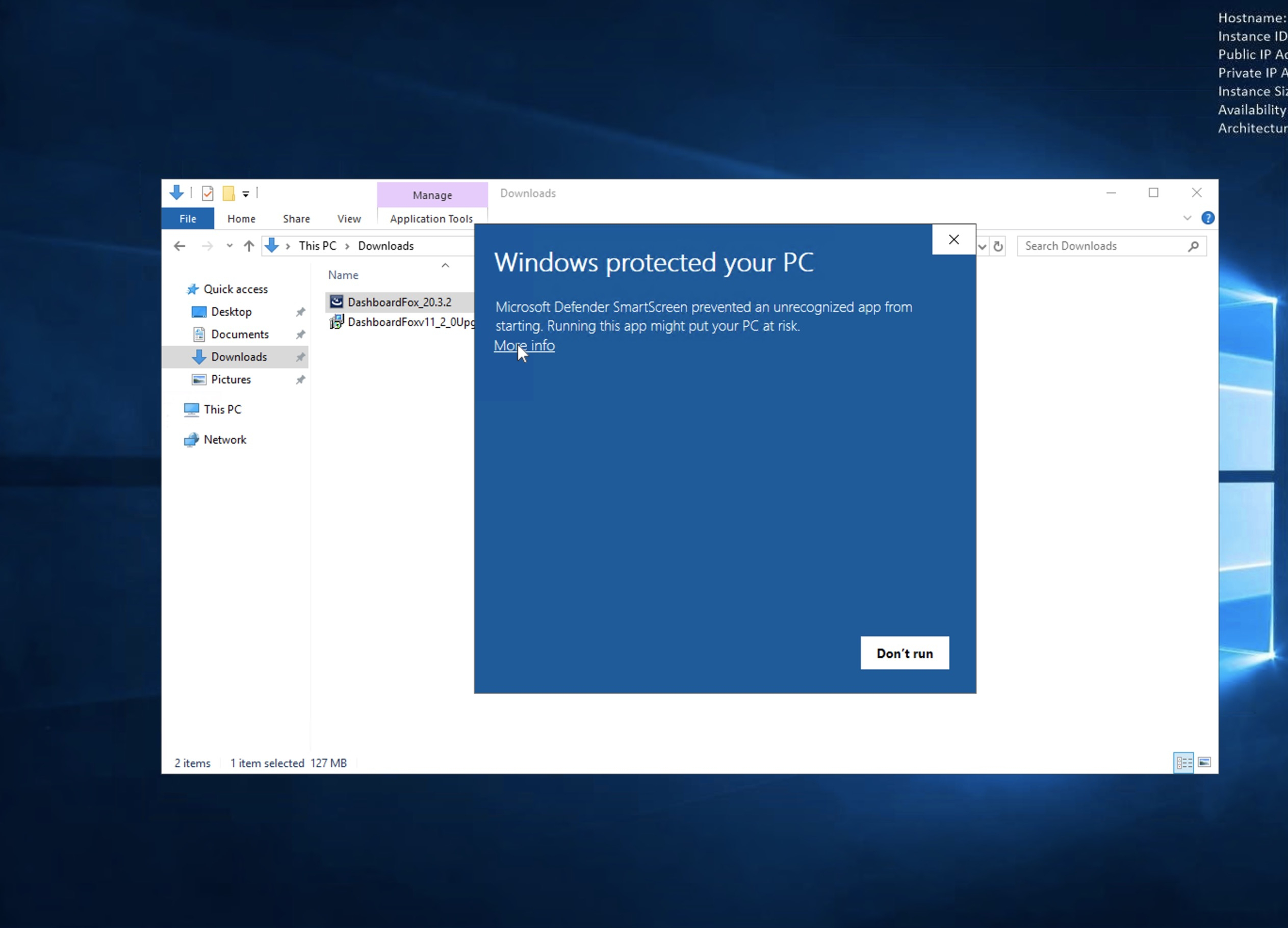Refresh the Downloads folder
The width and height of the screenshot is (1288, 928).
pos(998,246)
